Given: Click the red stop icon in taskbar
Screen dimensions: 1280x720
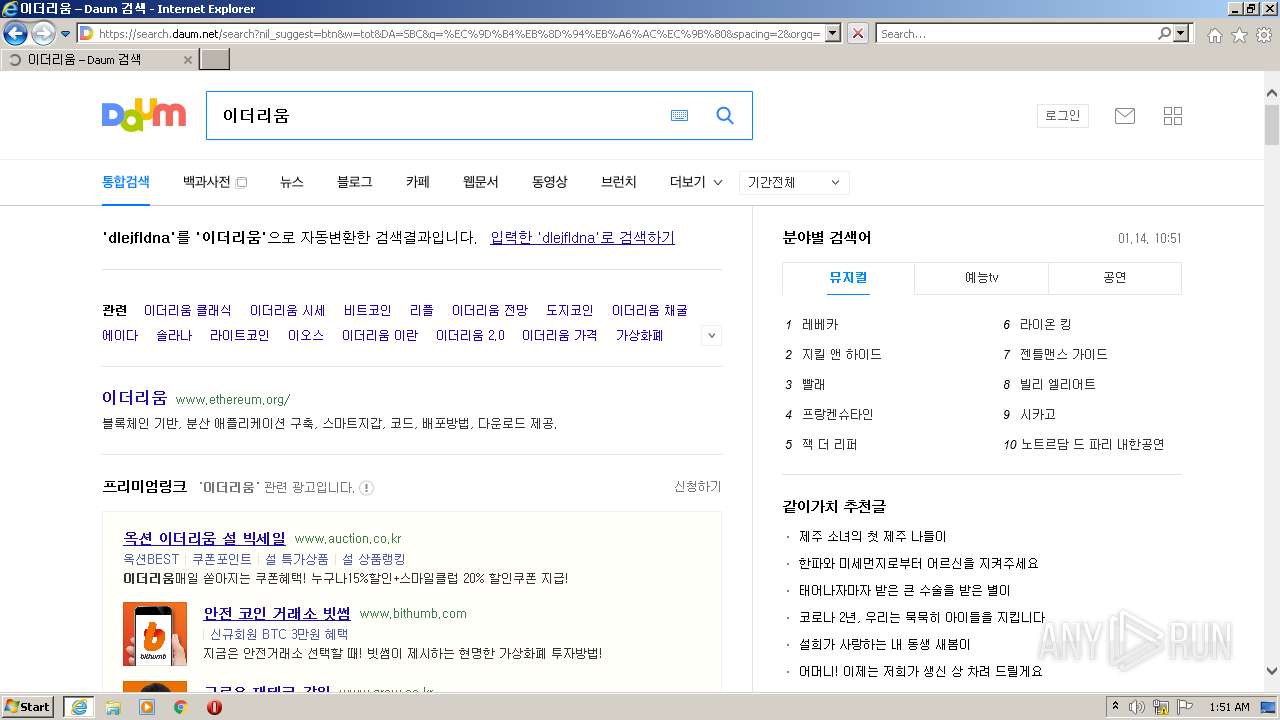Looking at the screenshot, I should [x=214, y=707].
